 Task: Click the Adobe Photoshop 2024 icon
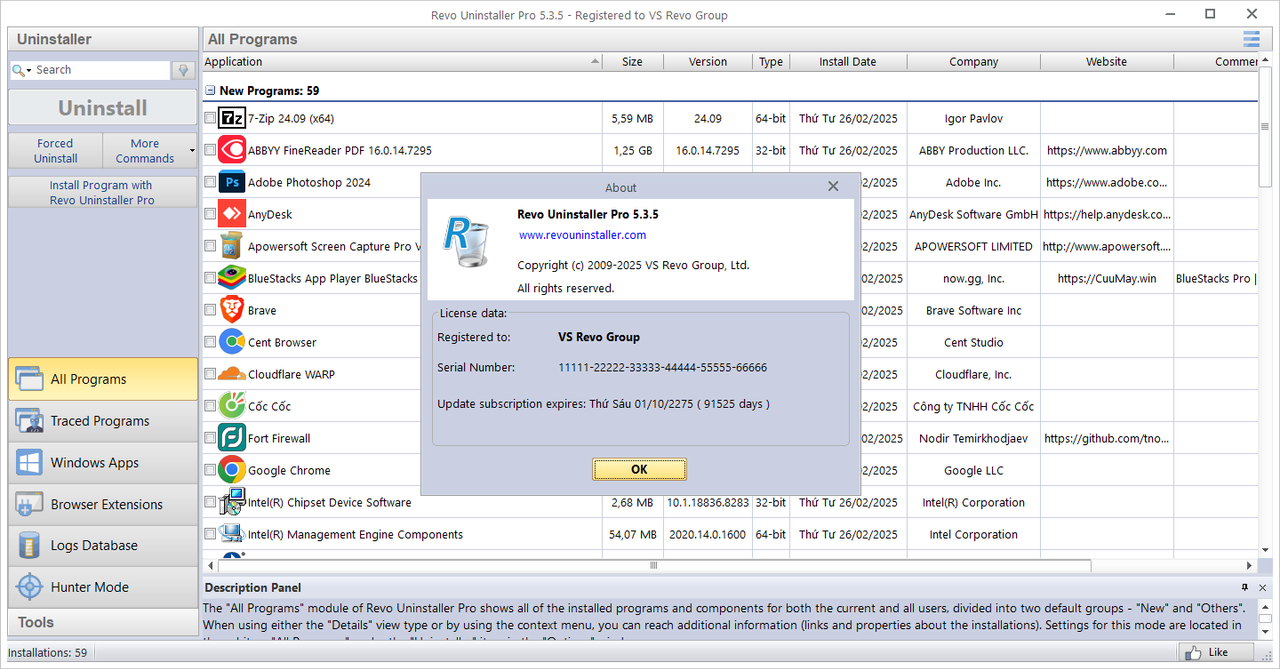pyautogui.click(x=231, y=182)
